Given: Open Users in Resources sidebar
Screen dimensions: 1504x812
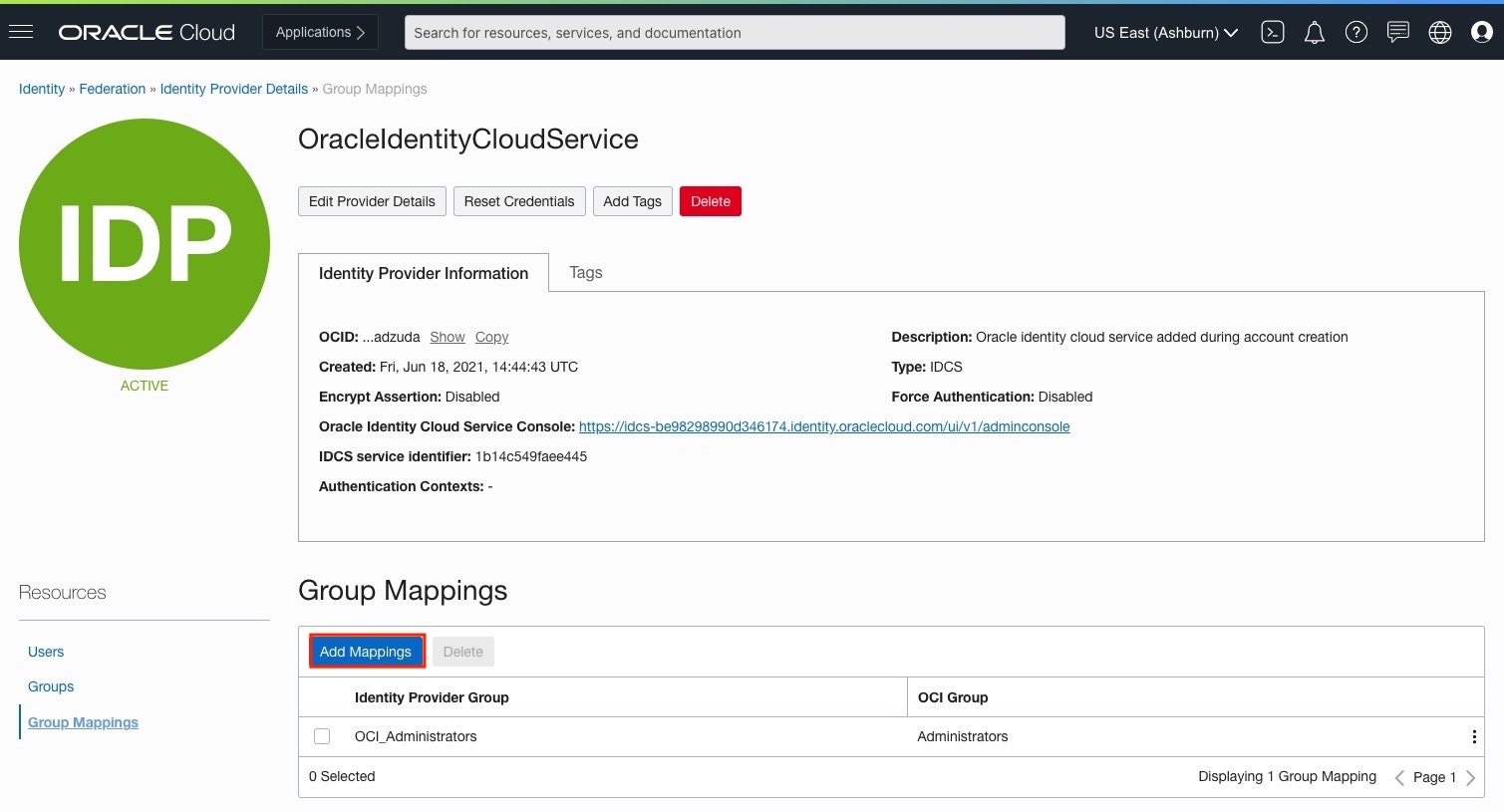Looking at the screenshot, I should coord(46,652).
